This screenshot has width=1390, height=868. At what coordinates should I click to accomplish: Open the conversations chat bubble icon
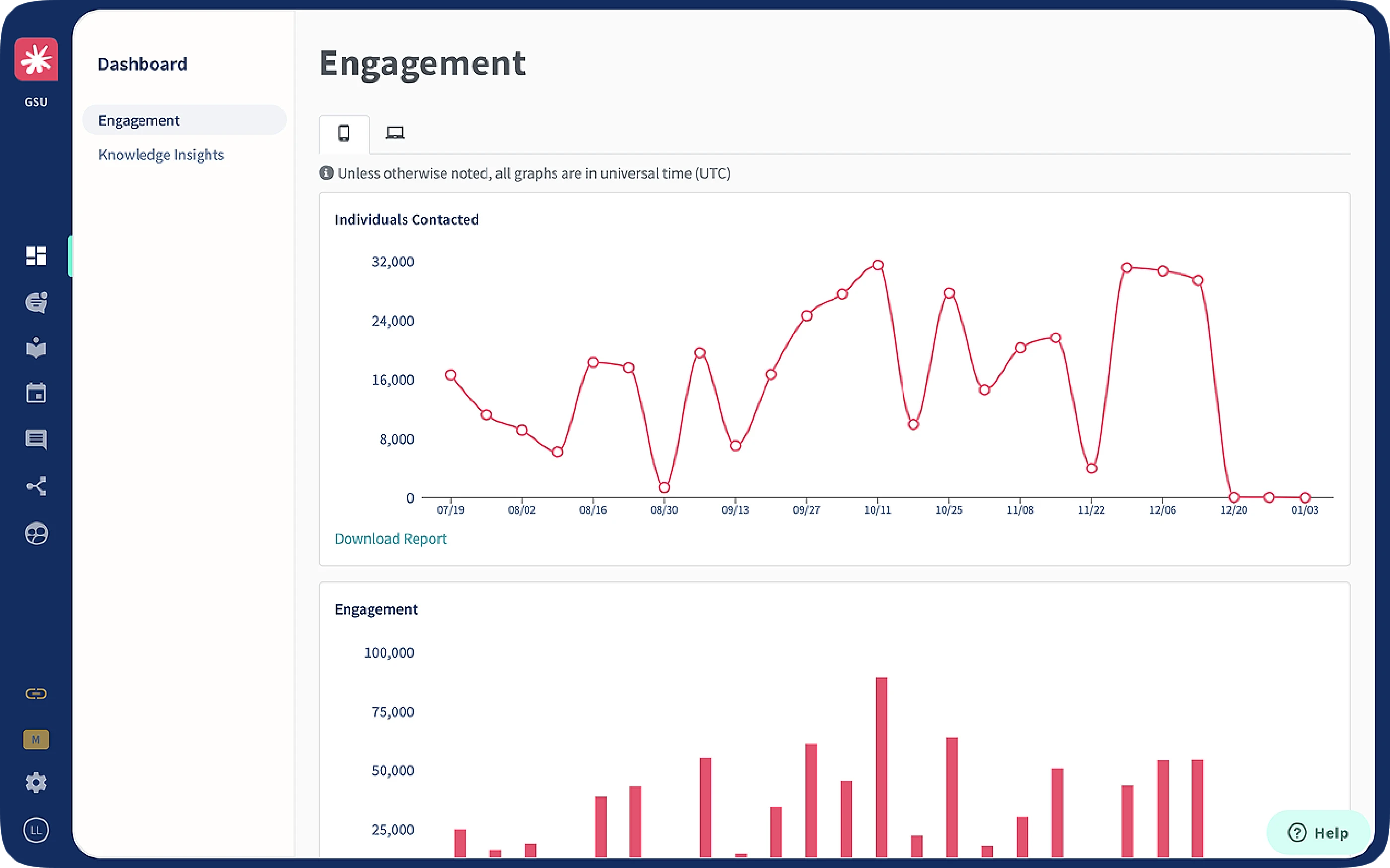tap(36, 302)
